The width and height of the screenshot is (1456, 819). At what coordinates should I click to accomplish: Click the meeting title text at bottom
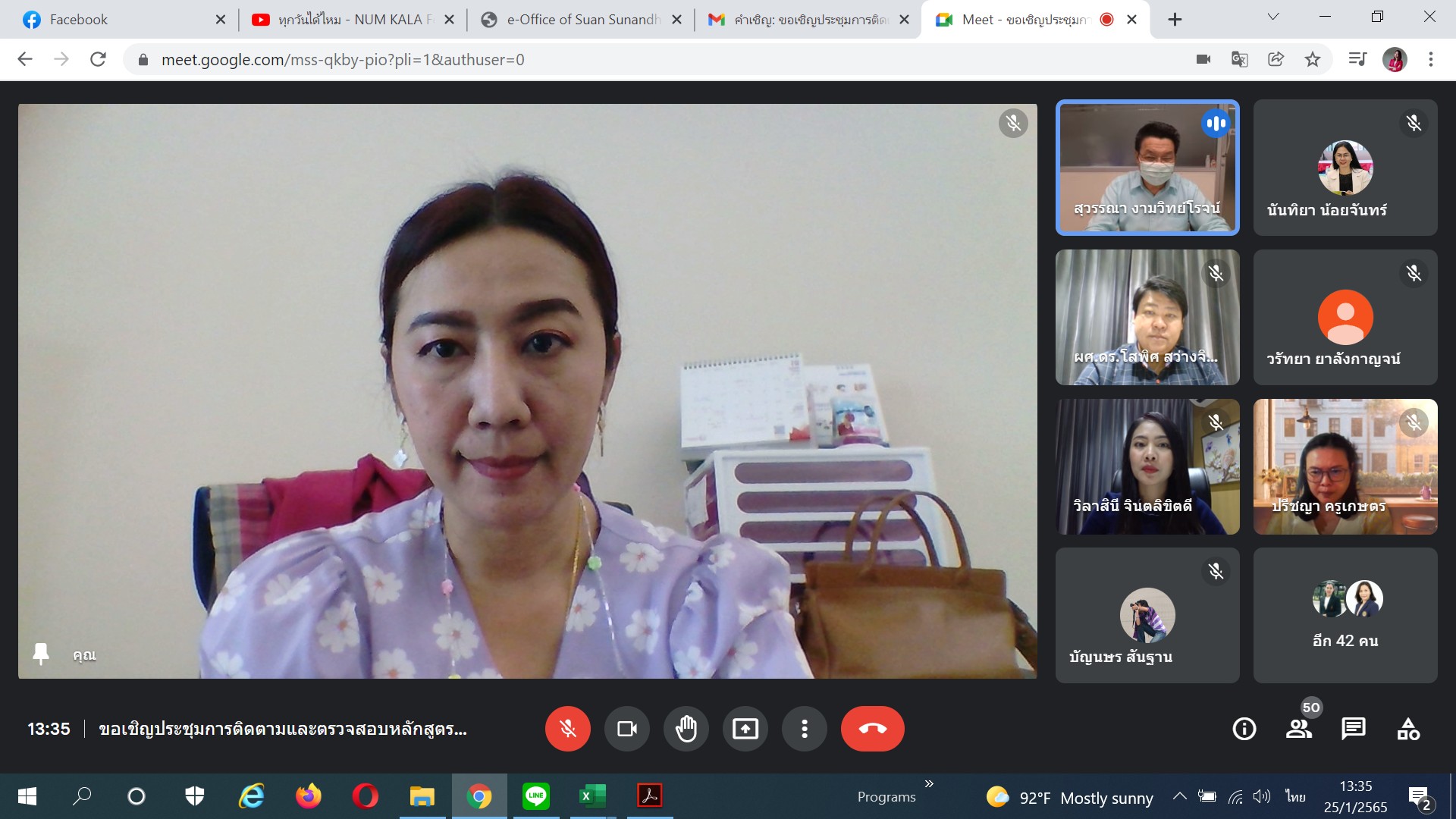283,729
